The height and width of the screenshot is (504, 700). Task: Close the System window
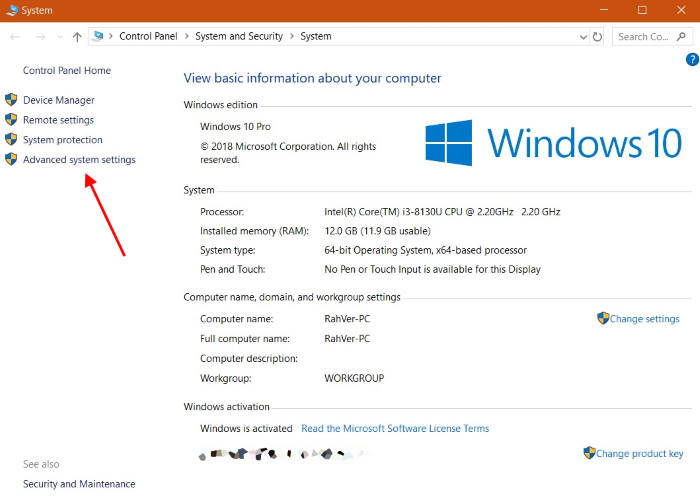tap(681, 10)
